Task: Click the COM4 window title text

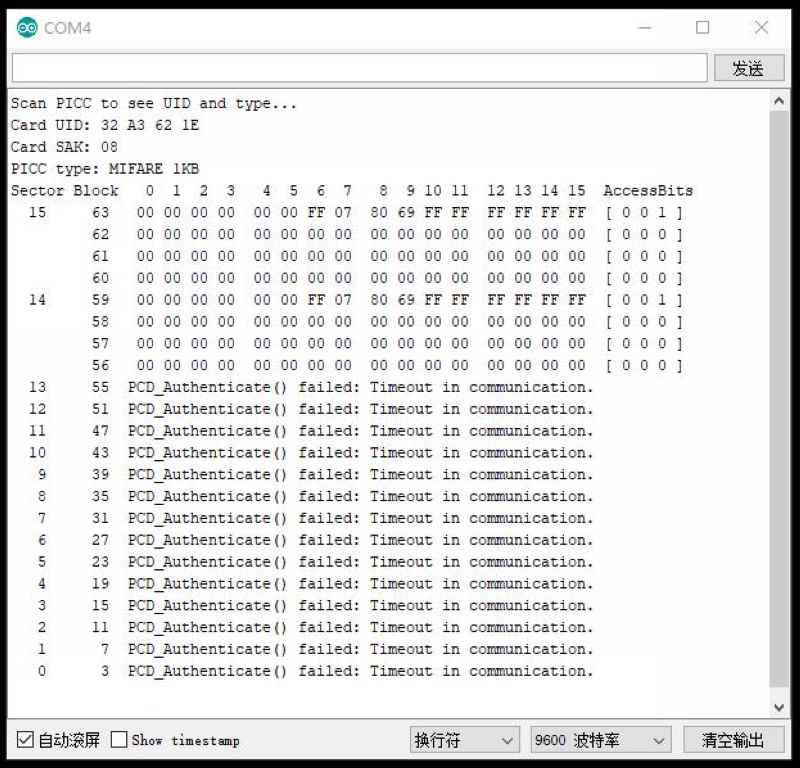Action: coord(67,28)
